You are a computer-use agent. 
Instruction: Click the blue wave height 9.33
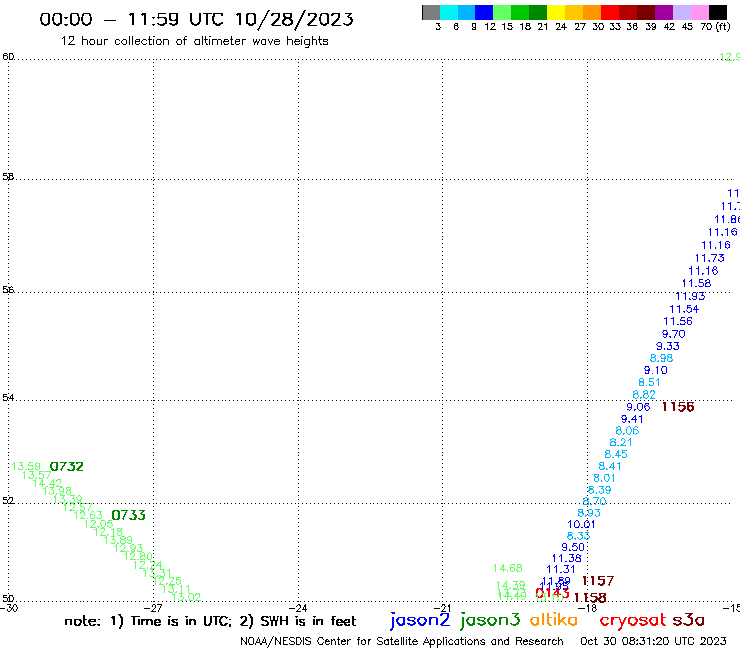point(668,346)
